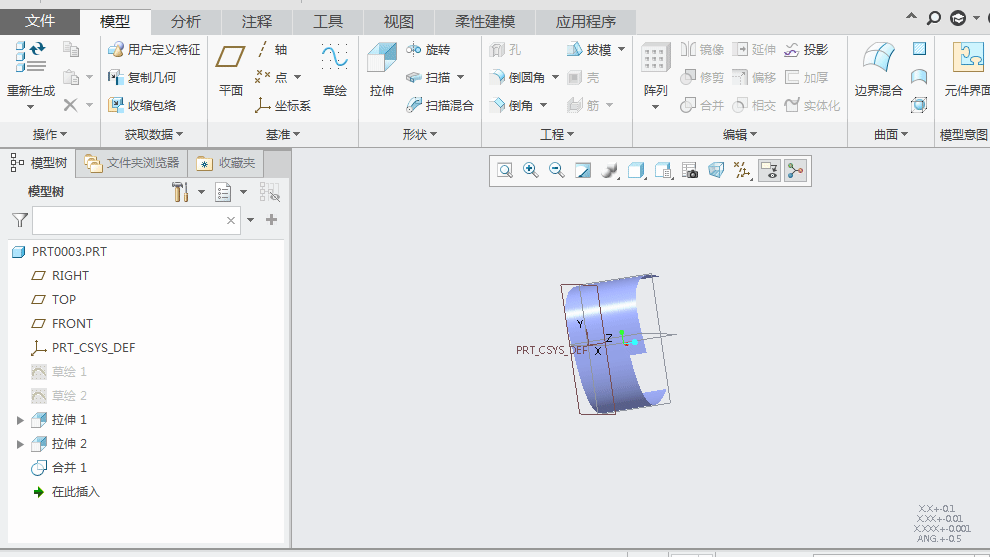Toggle annotation display button
Viewport: 990px width, 557px height.
[x=769, y=171]
